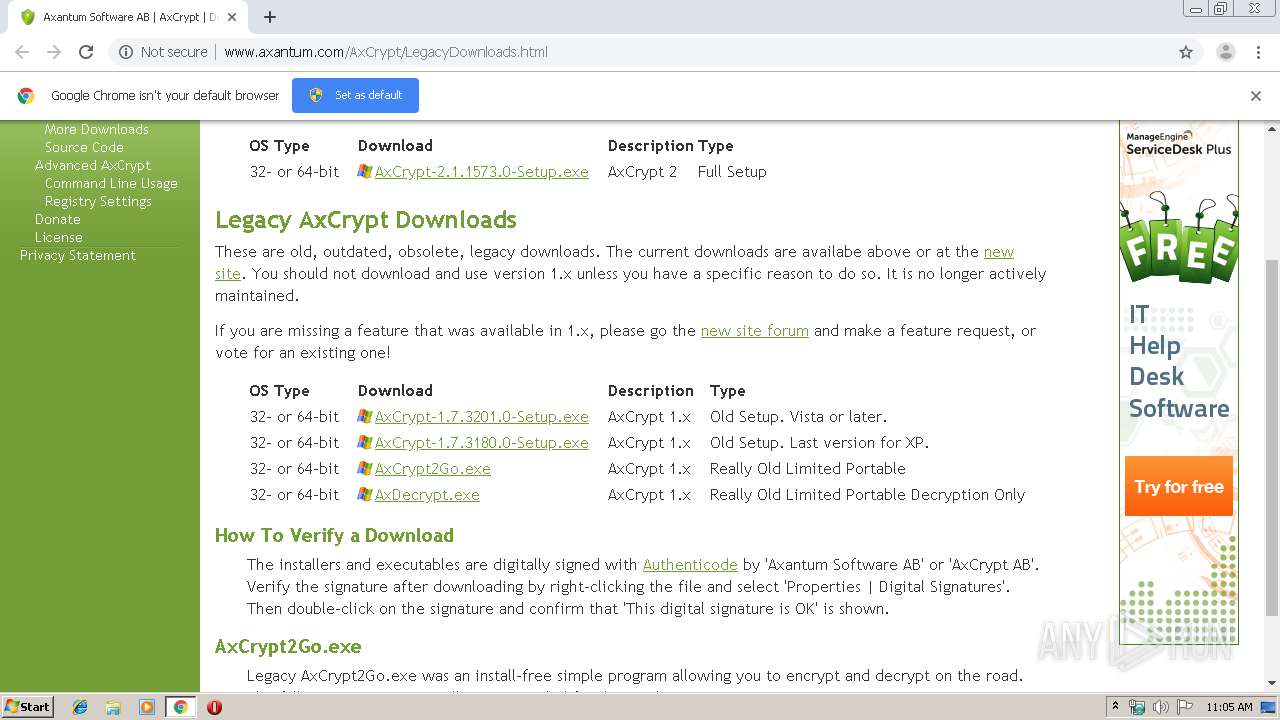The height and width of the screenshot is (720, 1280).
Task: Click the Windows icon beside AxCrypt-2.1.1573.0-Setup.exe
Action: tap(365, 172)
